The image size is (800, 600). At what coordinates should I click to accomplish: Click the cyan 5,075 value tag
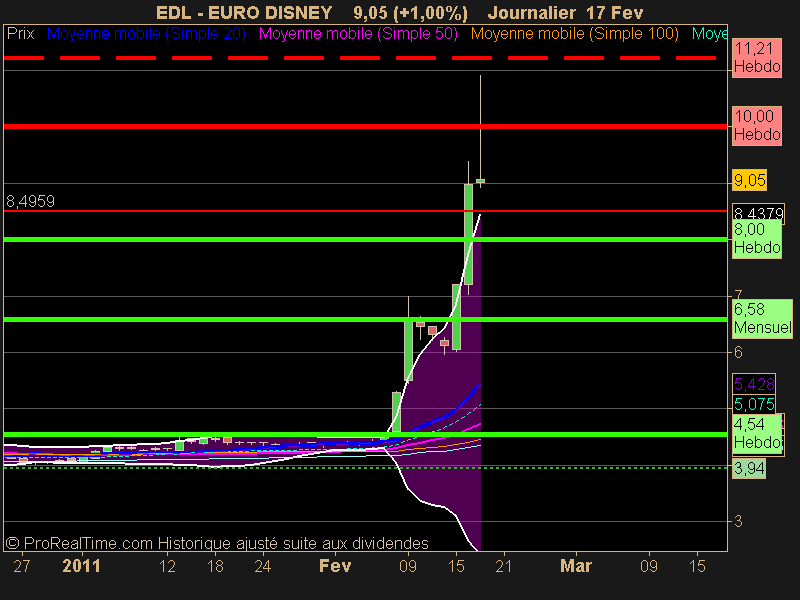754,404
